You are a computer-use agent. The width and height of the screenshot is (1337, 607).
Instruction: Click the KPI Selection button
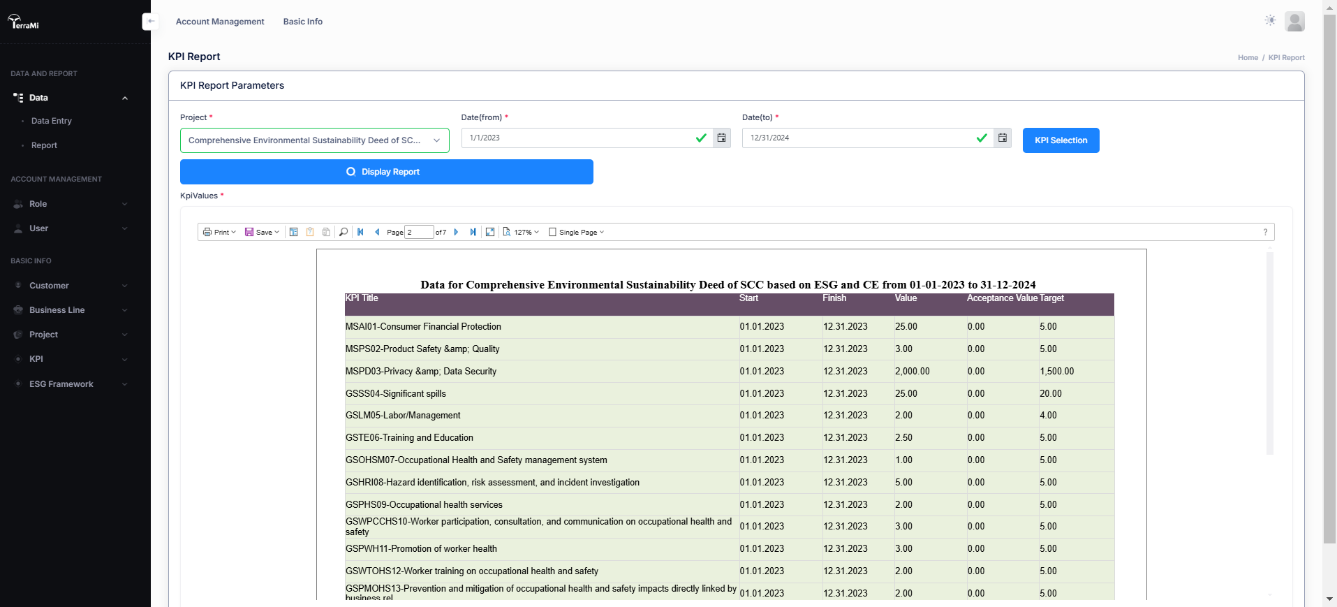tap(1060, 141)
